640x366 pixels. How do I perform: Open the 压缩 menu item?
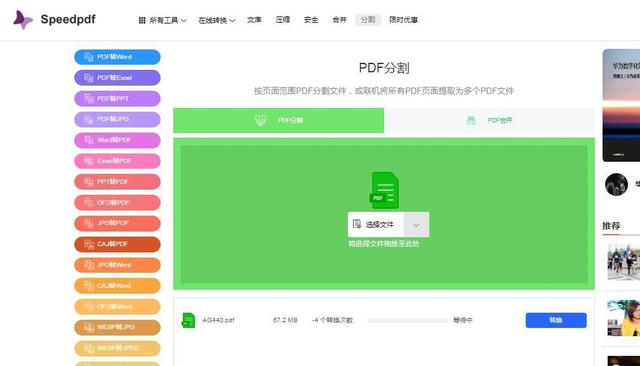point(283,20)
